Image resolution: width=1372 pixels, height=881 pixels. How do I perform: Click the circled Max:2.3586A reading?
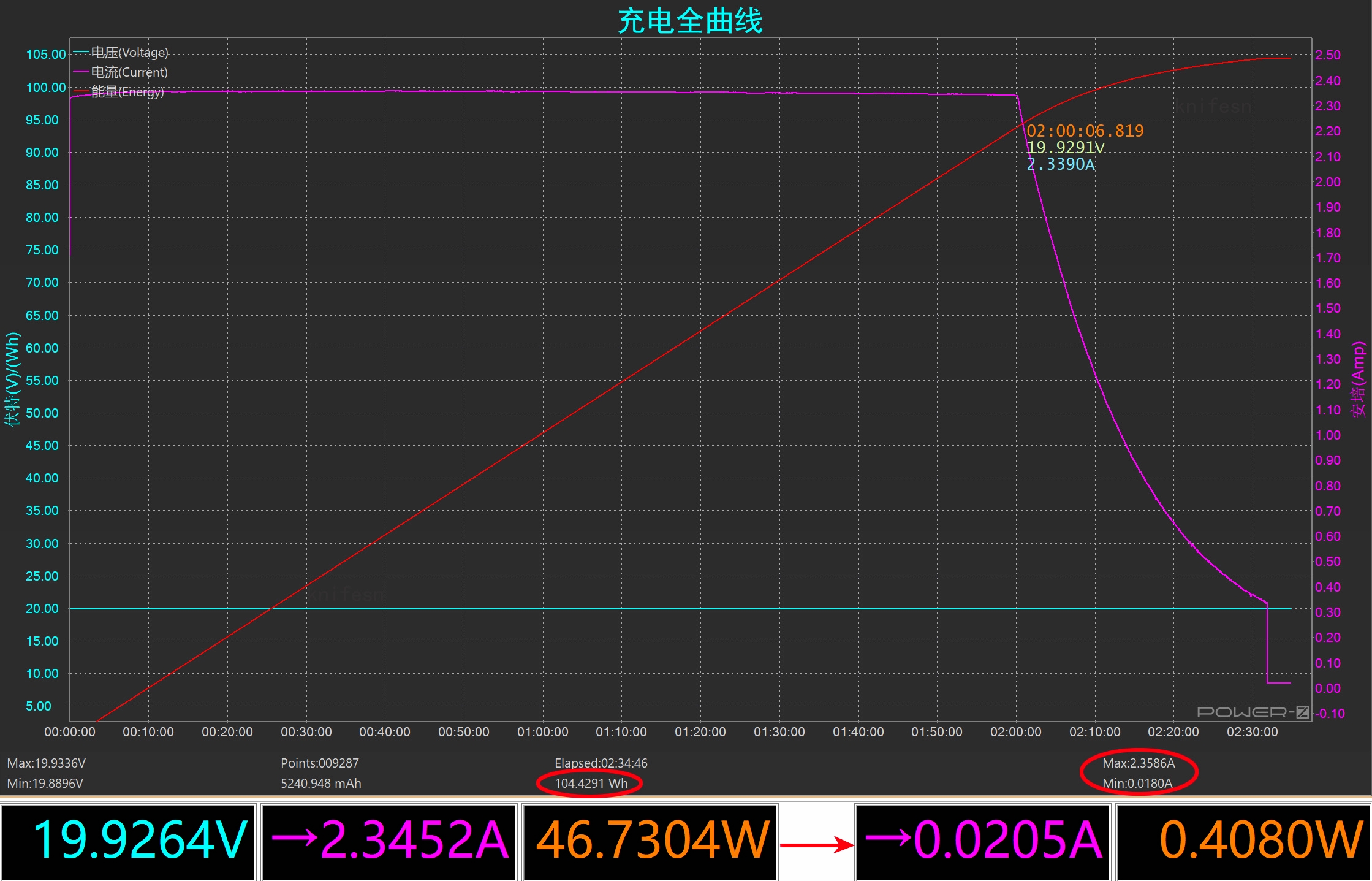click(1139, 763)
